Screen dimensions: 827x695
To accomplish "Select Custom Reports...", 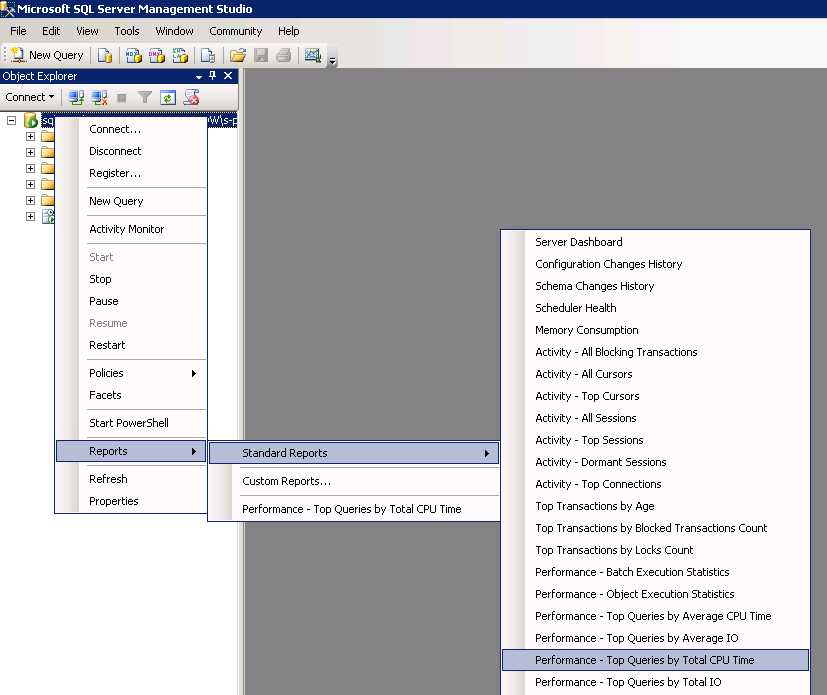I will (x=354, y=481).
